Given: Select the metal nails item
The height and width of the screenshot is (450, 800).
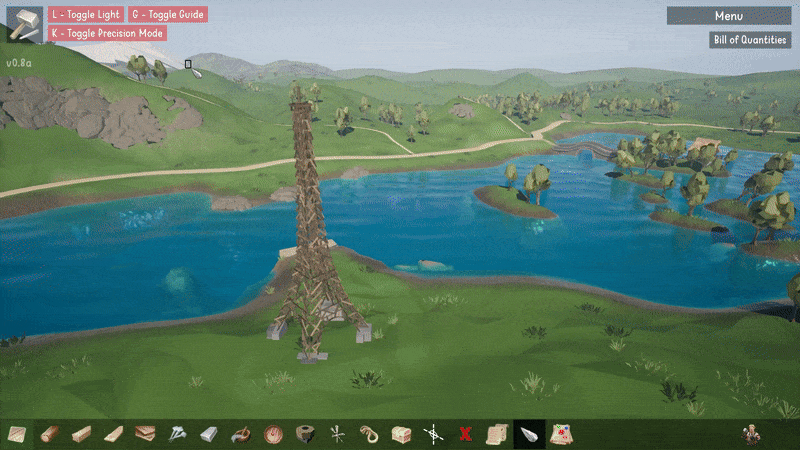Looking at the screenshot, I should coord(177,434).
